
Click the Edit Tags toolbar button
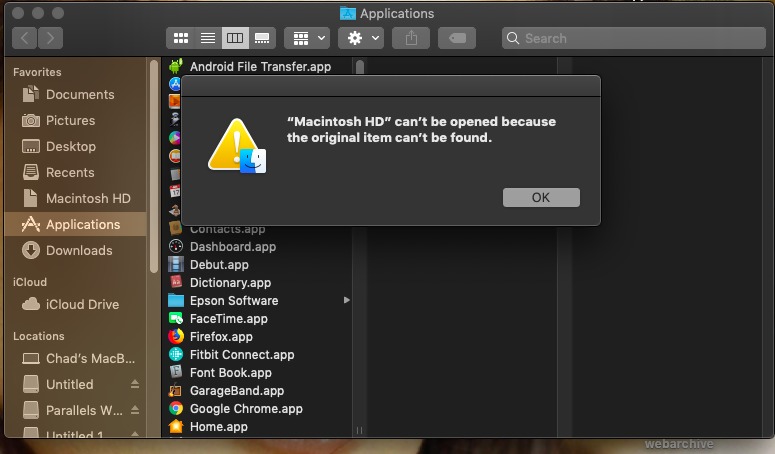[457, 38]
